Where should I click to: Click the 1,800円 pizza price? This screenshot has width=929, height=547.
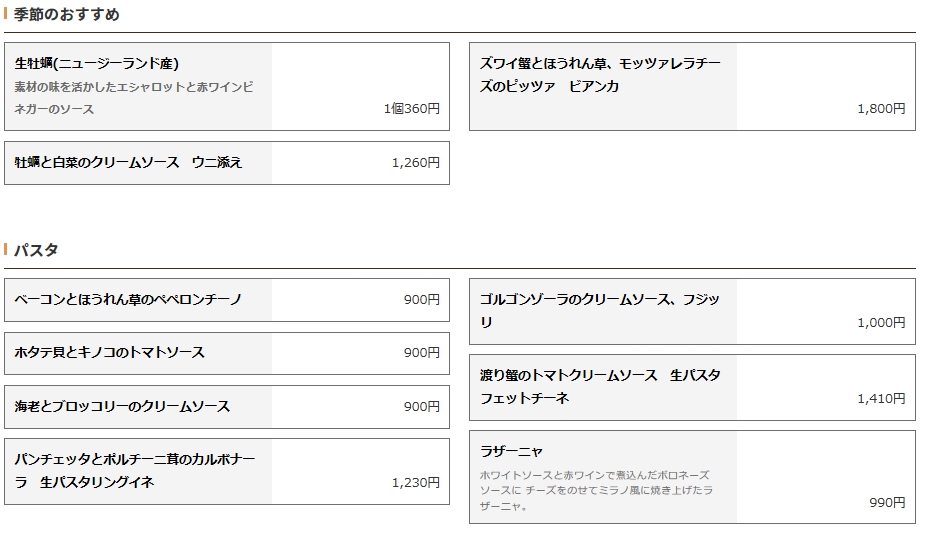pyautogui.click(x=881, y=108)
